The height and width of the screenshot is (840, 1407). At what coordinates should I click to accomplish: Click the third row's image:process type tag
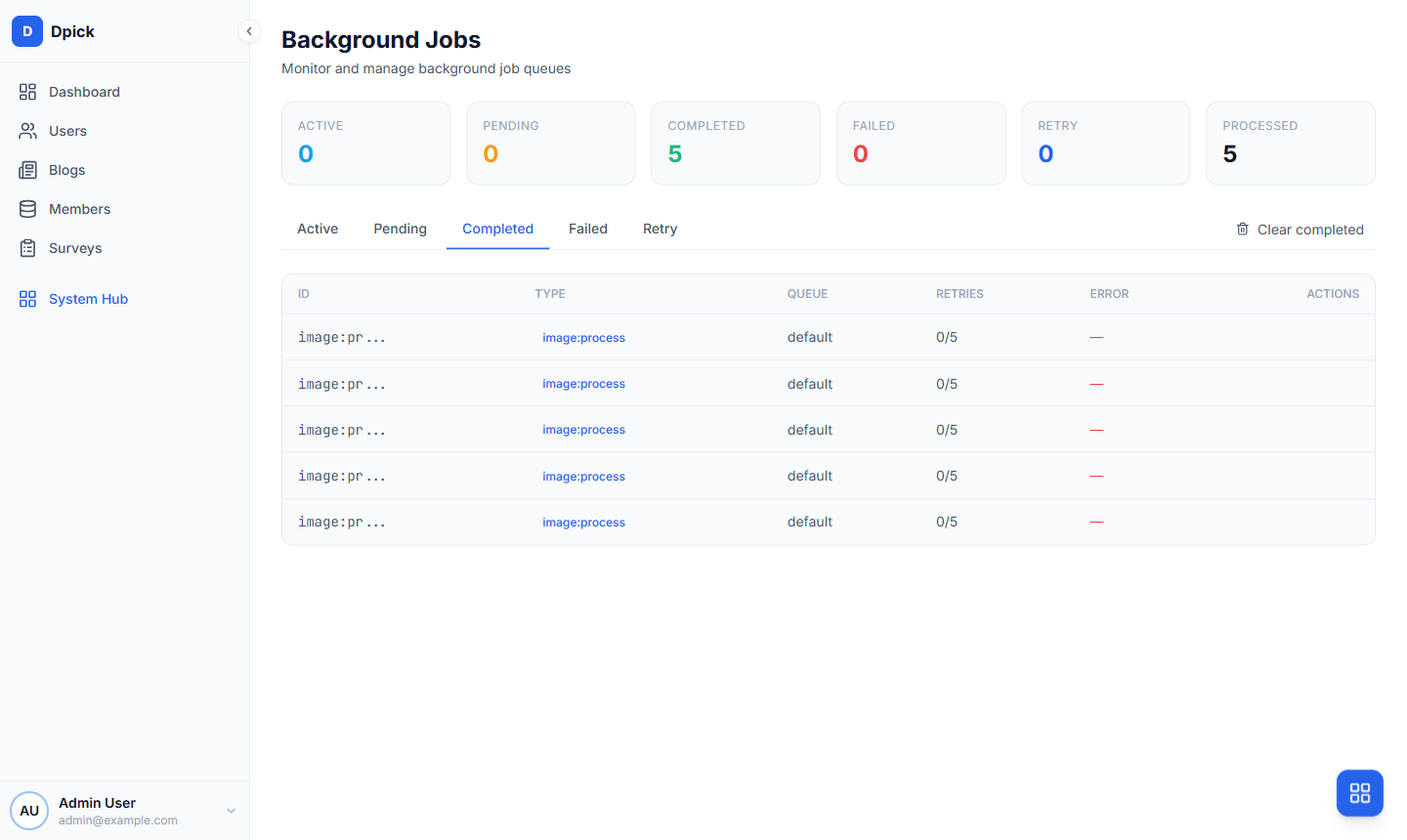[x=583, y=430]
